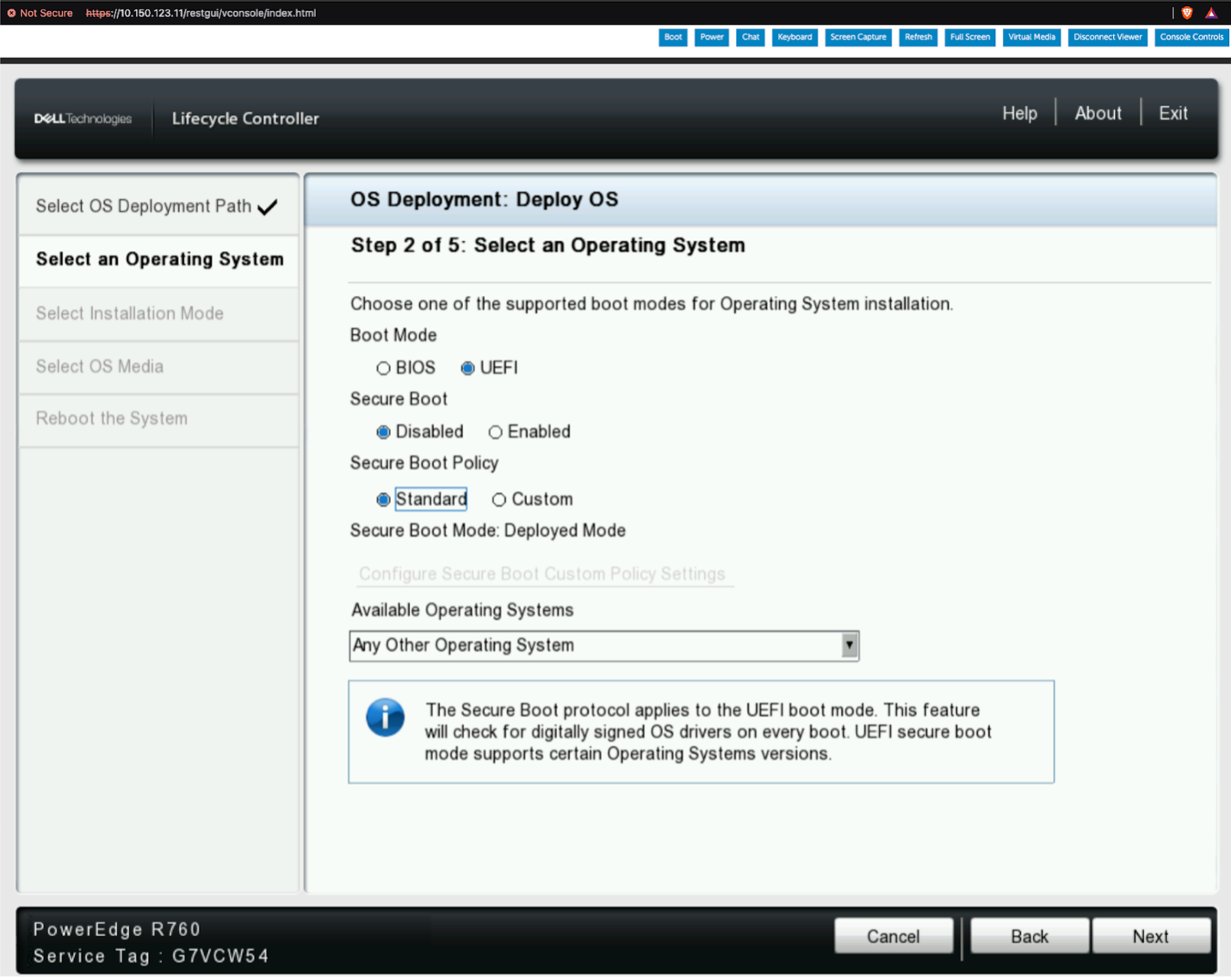Open Console Controls in the toolbar
The image size is (1231, 980).
[1191, 37]
